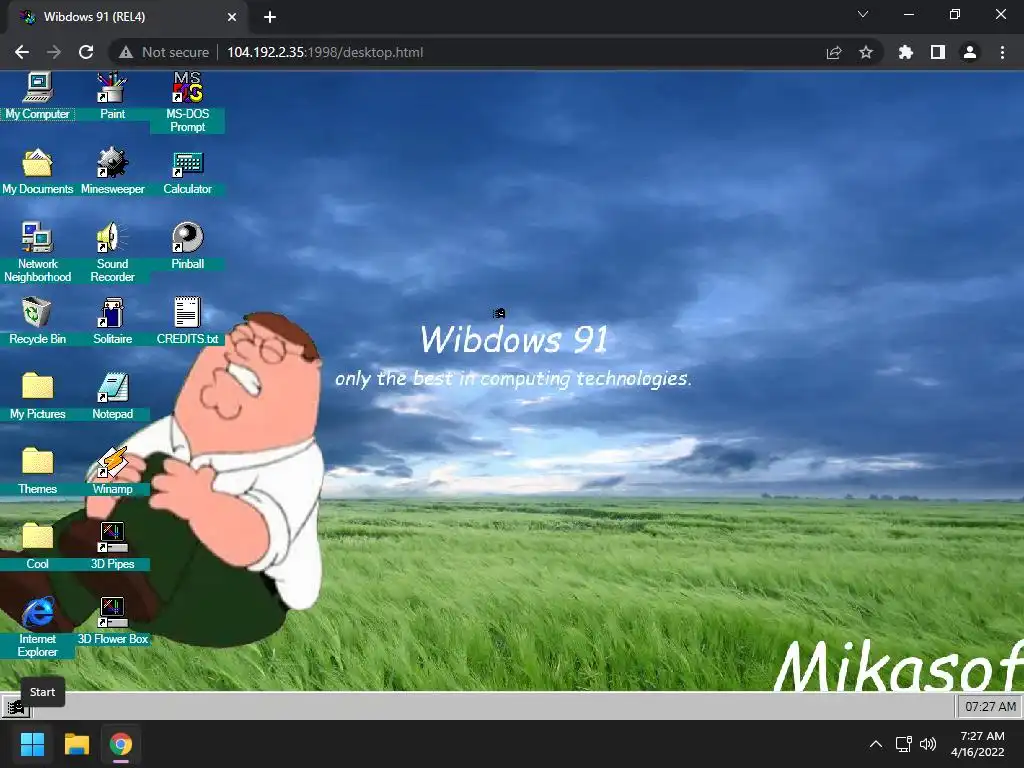Open Chrome profile avatar
This screenshot has height=768, width=1024.
[970, 52]
